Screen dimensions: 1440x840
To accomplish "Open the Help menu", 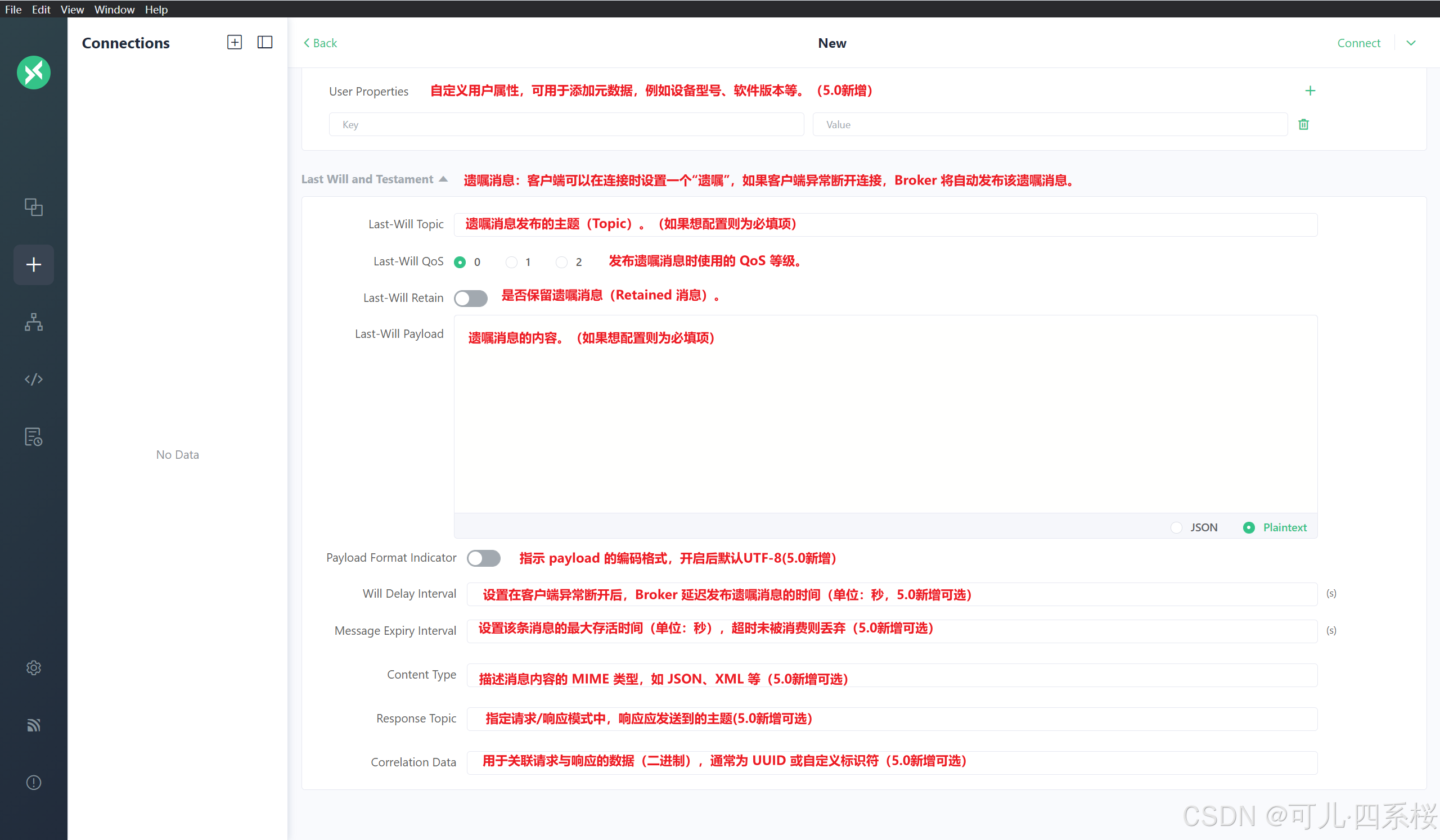I will click(156, 9).
